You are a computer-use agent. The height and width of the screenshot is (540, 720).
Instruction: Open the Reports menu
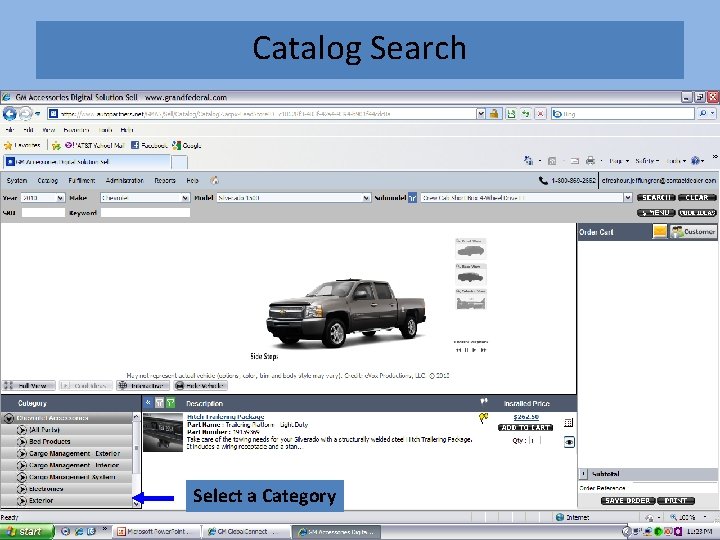point(165,180)
